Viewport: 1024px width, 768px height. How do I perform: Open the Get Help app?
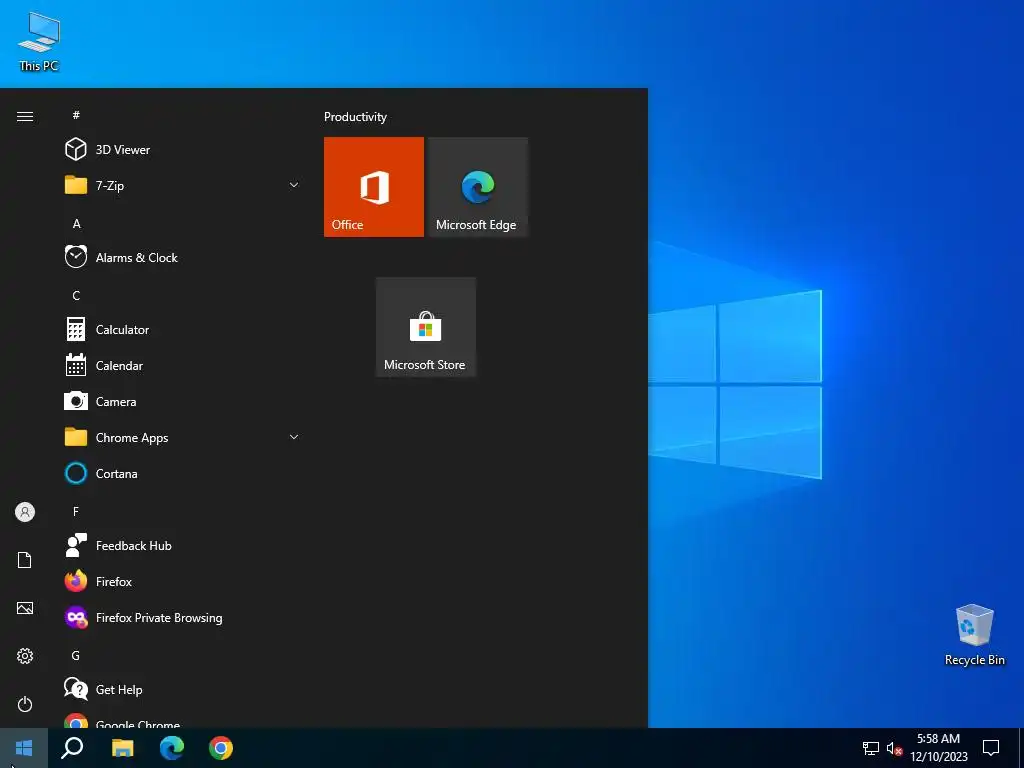tap(181, 689)
